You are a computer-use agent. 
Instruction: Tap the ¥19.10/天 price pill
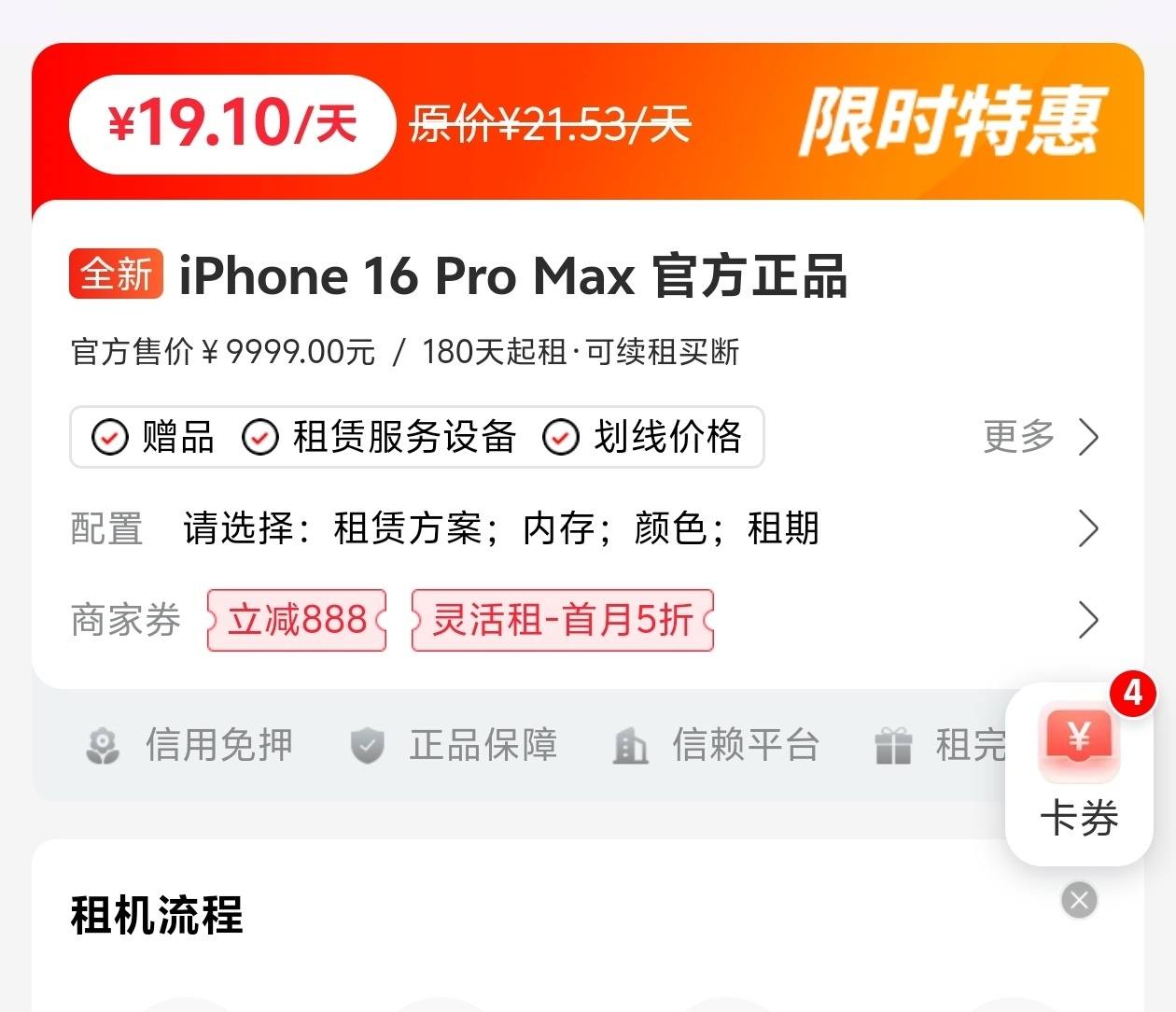231,124
